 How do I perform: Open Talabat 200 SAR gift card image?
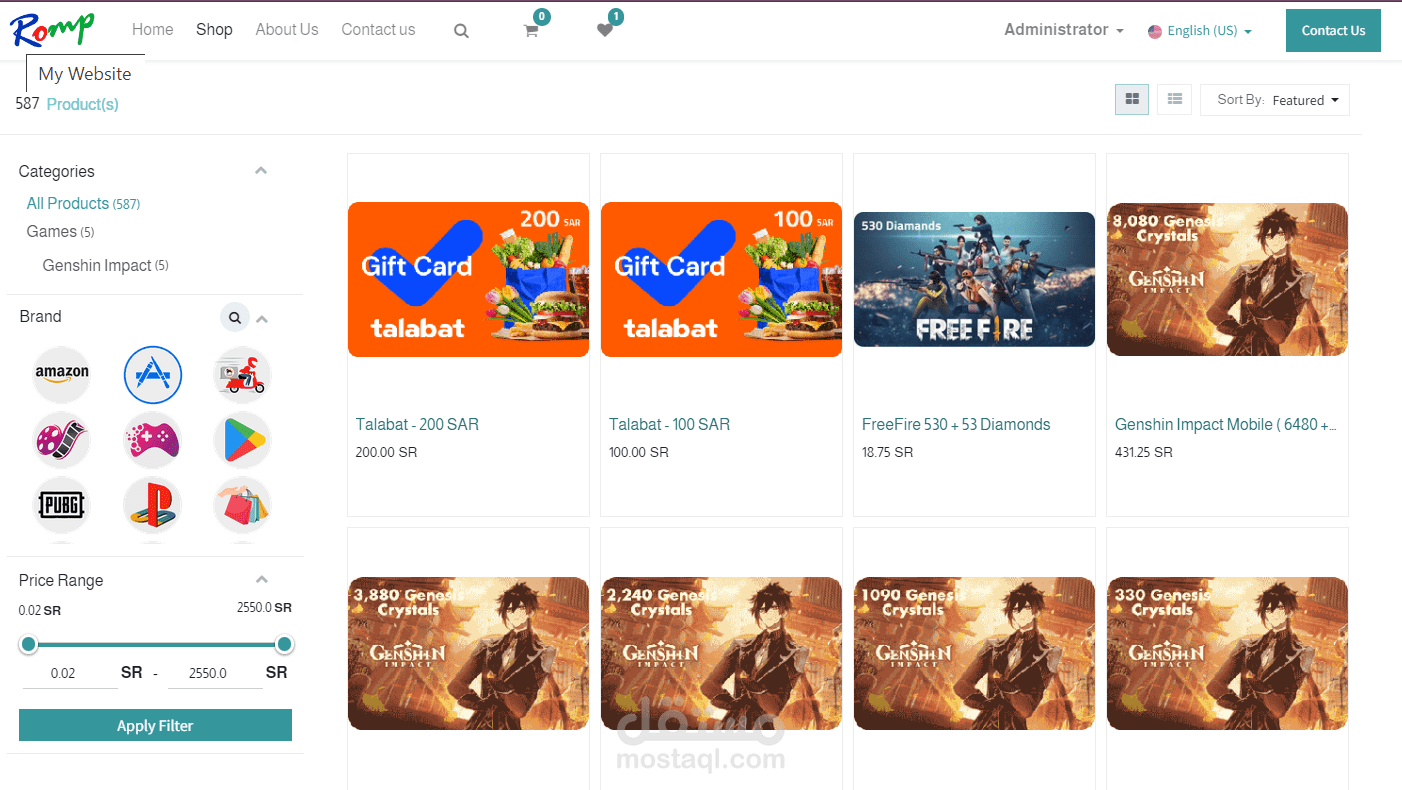(468, 279)
